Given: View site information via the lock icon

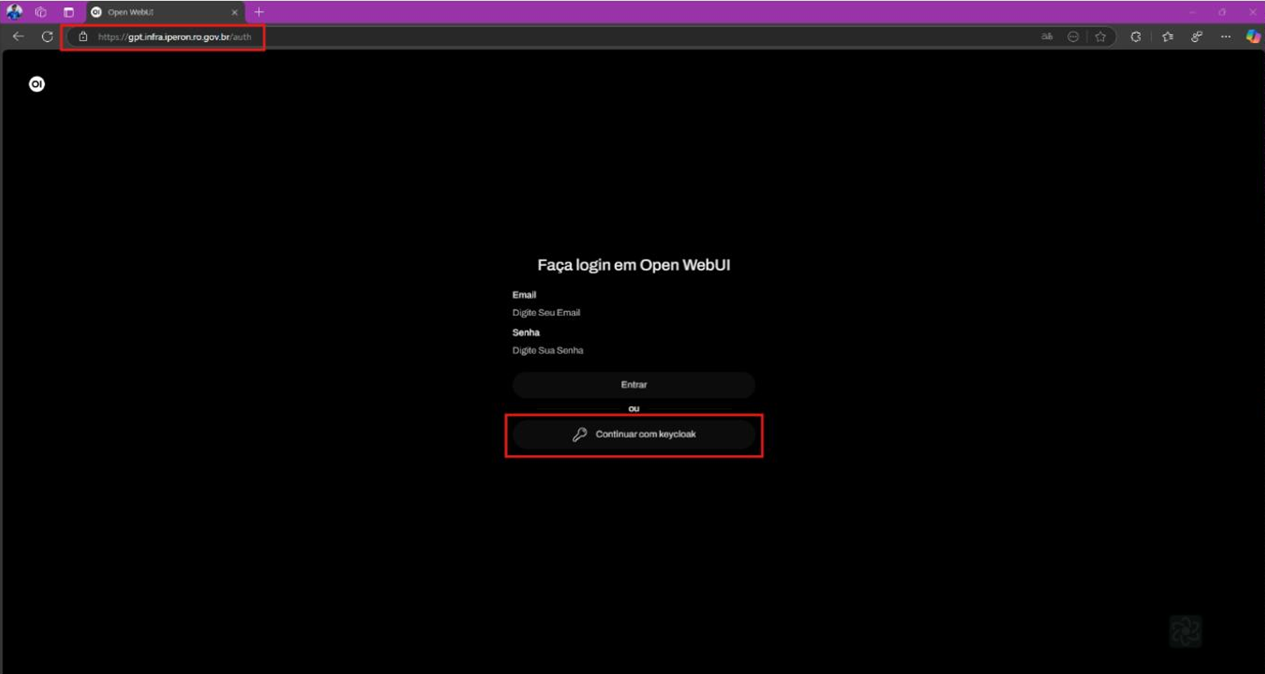Looking at the screenshot, I should [x=83, y=37].
